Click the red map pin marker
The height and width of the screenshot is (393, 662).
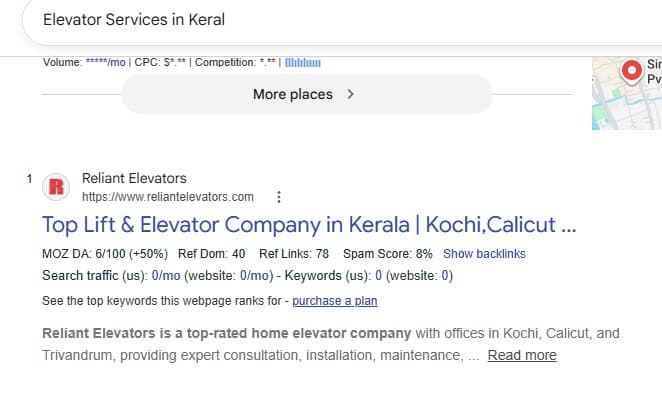pos(632,71)
